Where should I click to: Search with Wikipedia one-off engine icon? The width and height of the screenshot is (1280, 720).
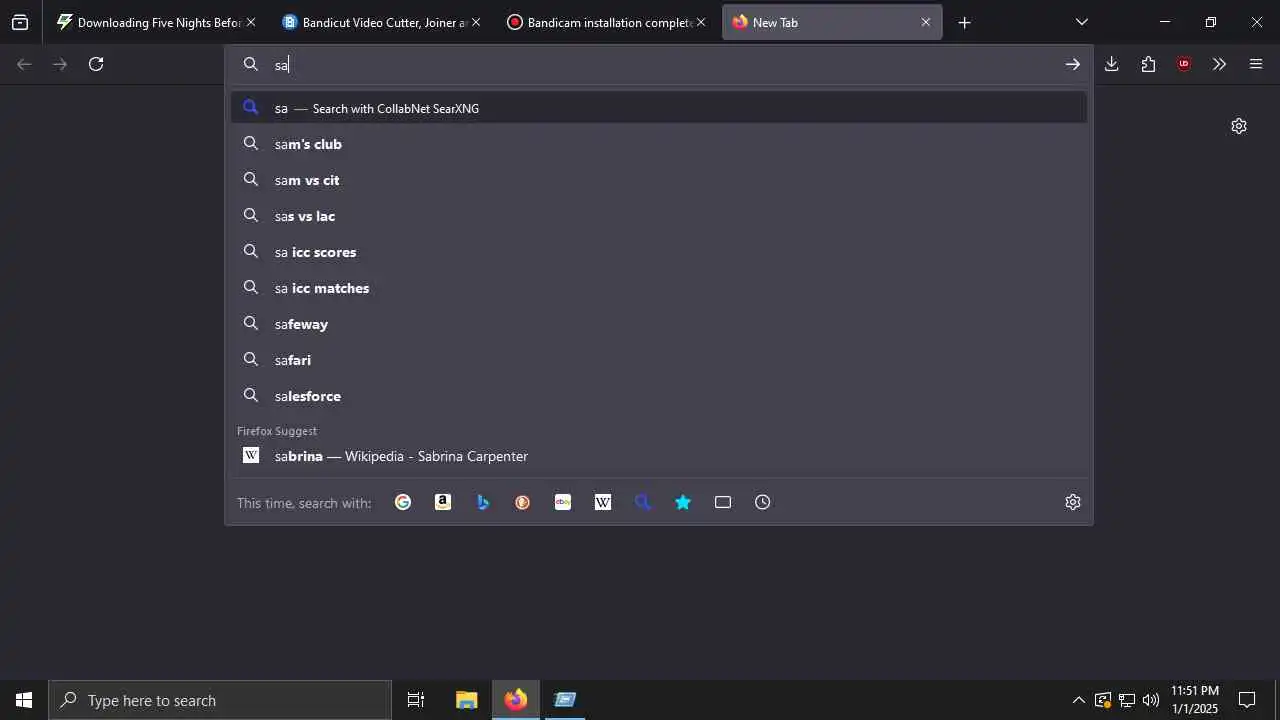pos(603,502)
